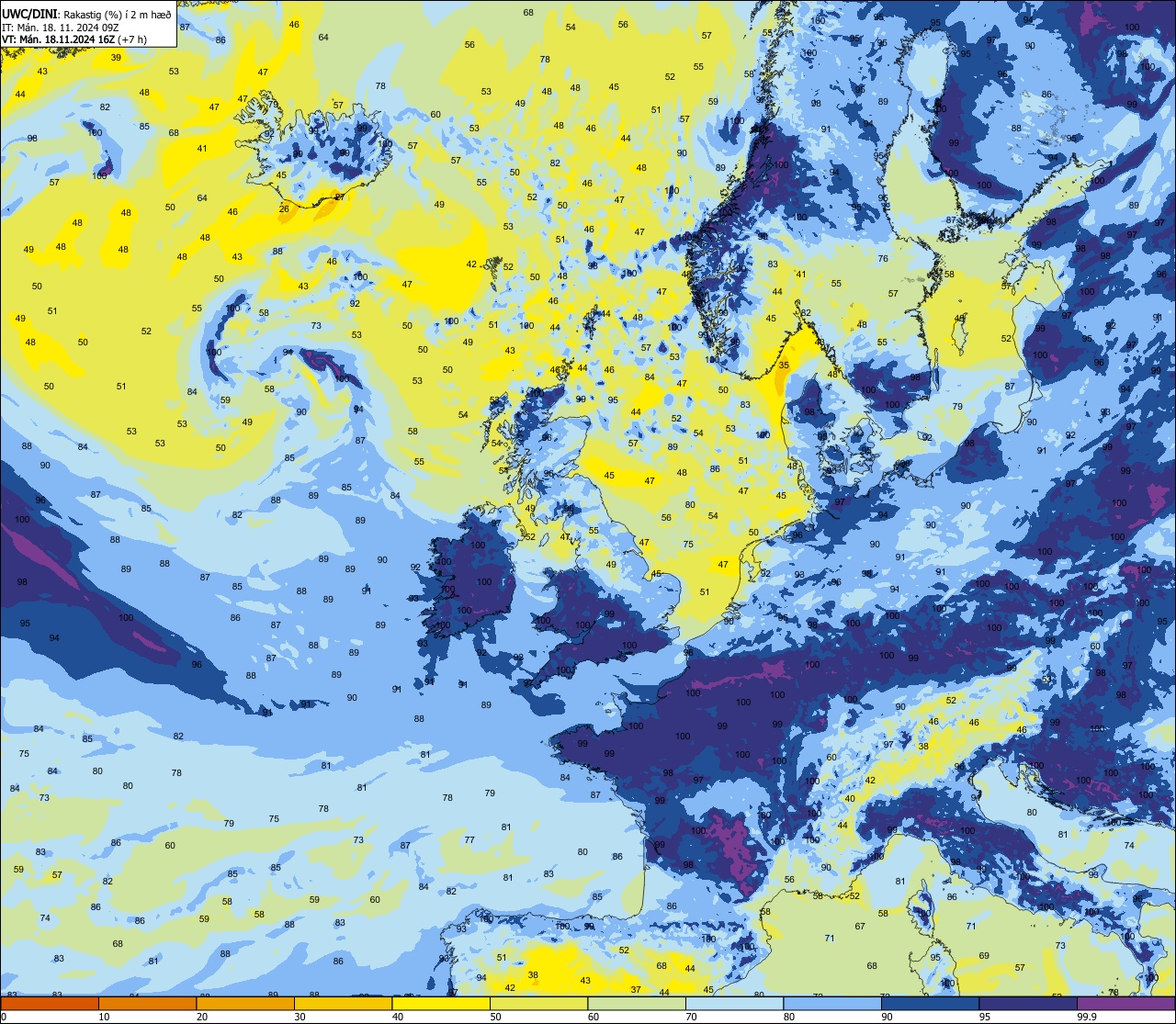The image size is (1176, 1024).
Task: Click the legend swatch between 80 and 90
Action: tap(832, 1003)
